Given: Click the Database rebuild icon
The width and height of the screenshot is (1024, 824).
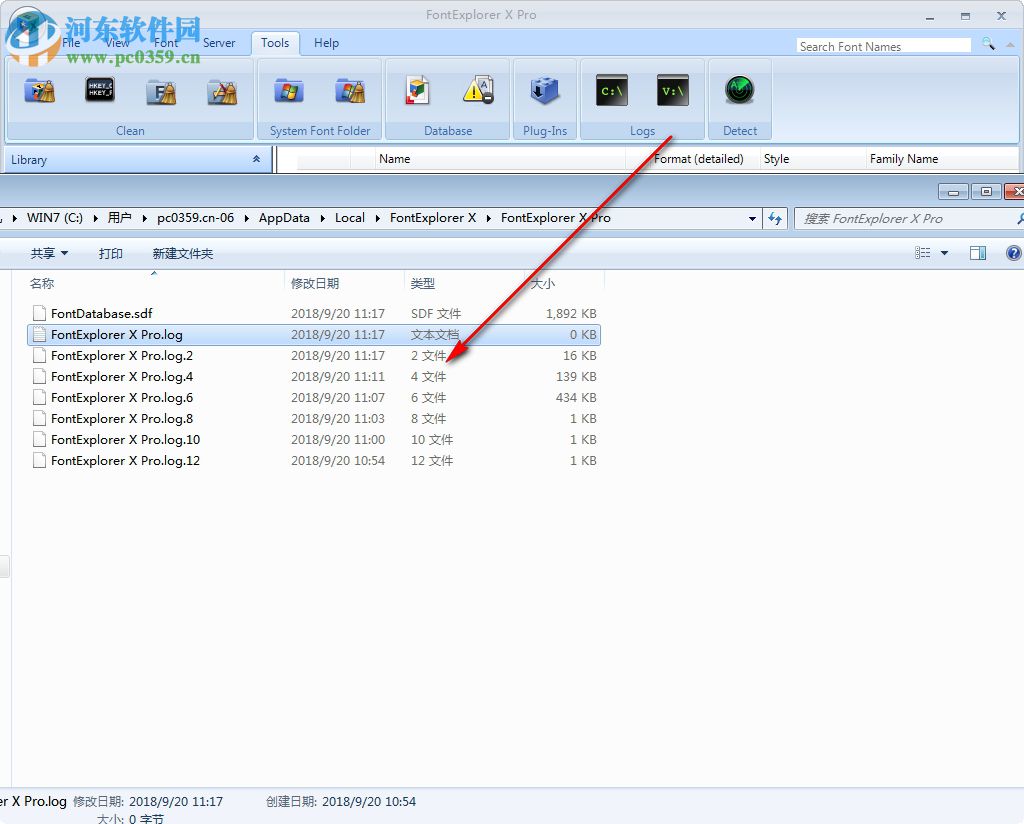Looking at the screenshot, I should click(x=417, y=90).
